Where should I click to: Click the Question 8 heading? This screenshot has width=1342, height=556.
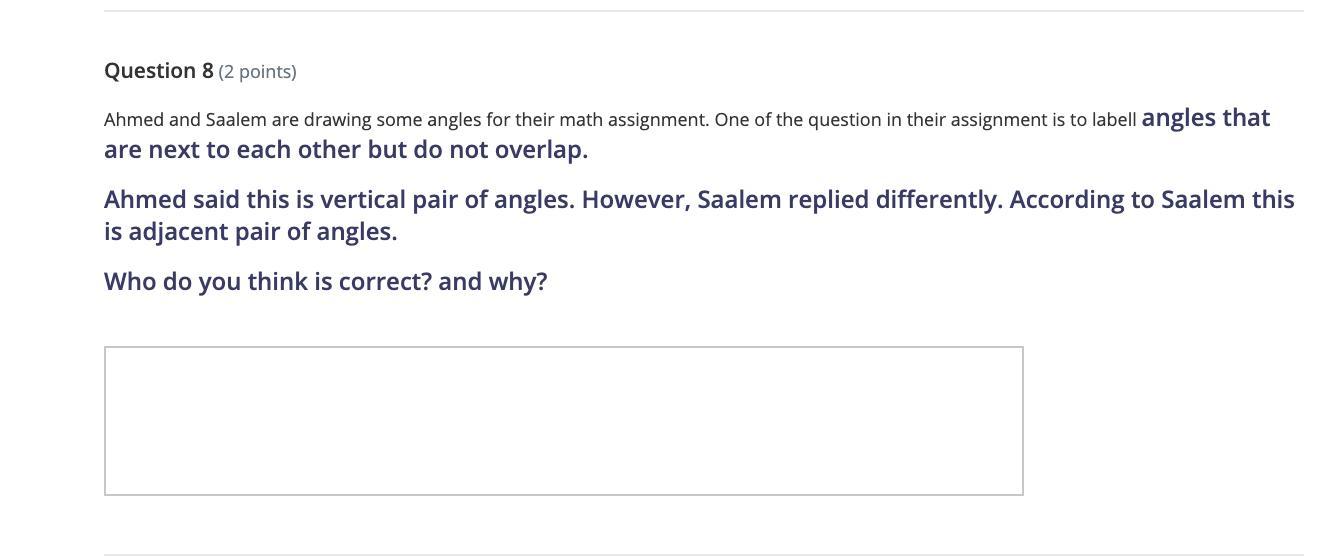click(x=158, y=71)
